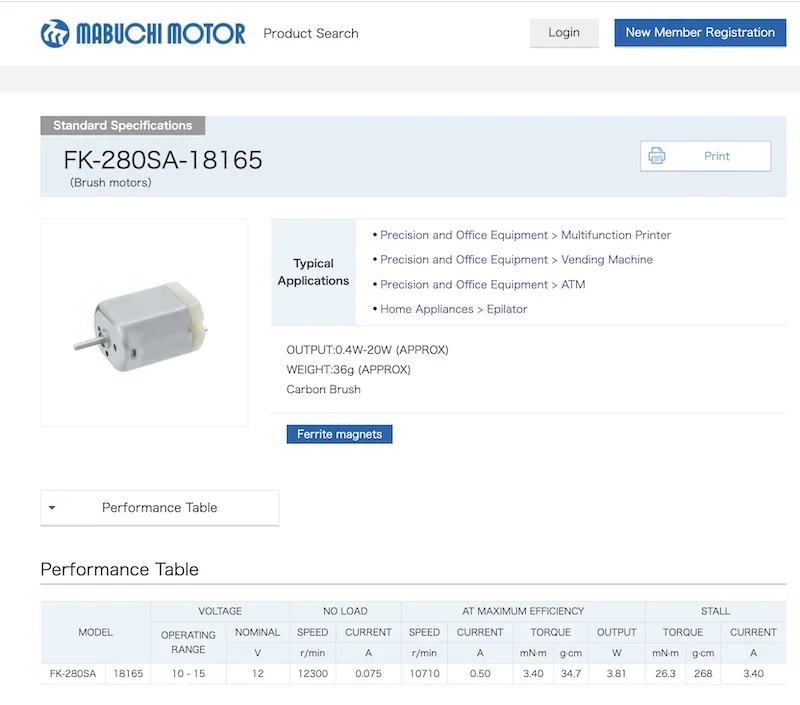Click the FK-280SA model cell
The image size is (800, 705).
[x=73, y=673]
